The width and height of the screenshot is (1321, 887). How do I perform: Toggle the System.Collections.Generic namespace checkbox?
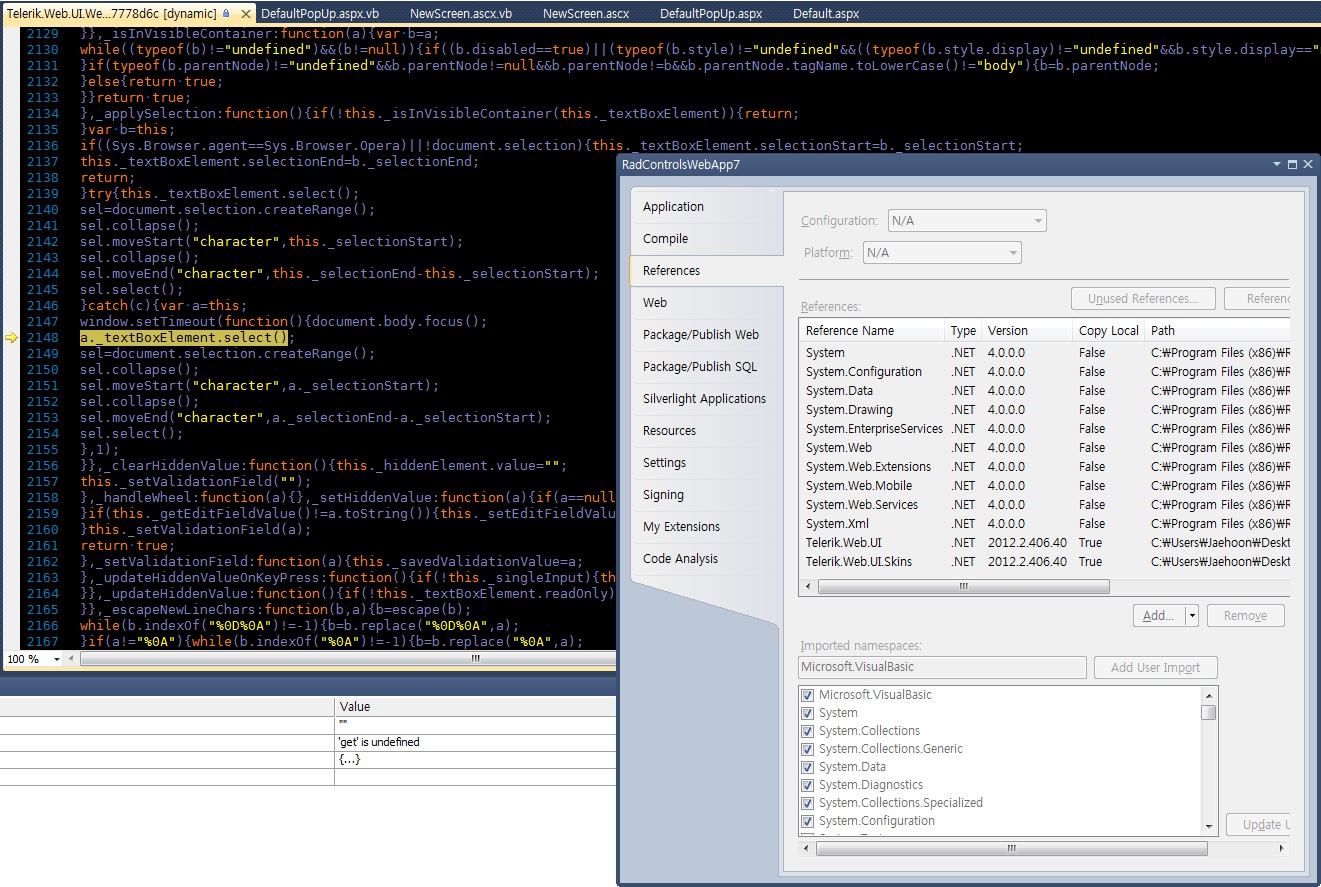(x=808, y=749)
